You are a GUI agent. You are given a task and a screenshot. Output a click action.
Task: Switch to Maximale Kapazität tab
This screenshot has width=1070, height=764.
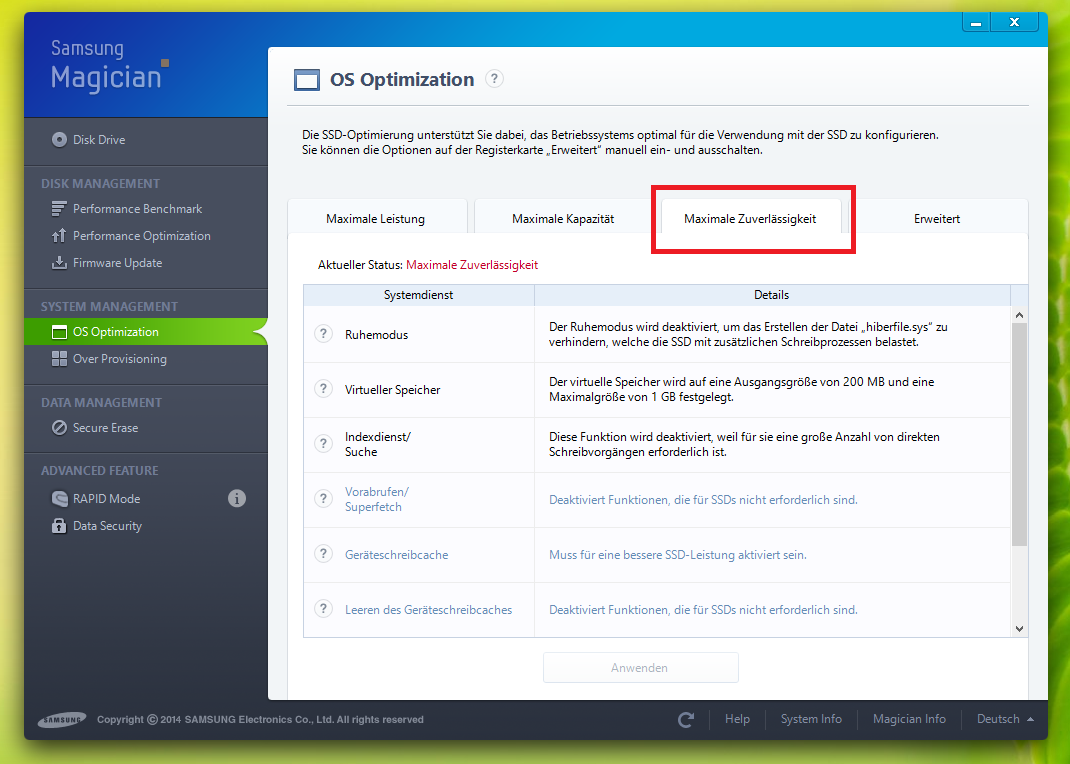[563, 219]
